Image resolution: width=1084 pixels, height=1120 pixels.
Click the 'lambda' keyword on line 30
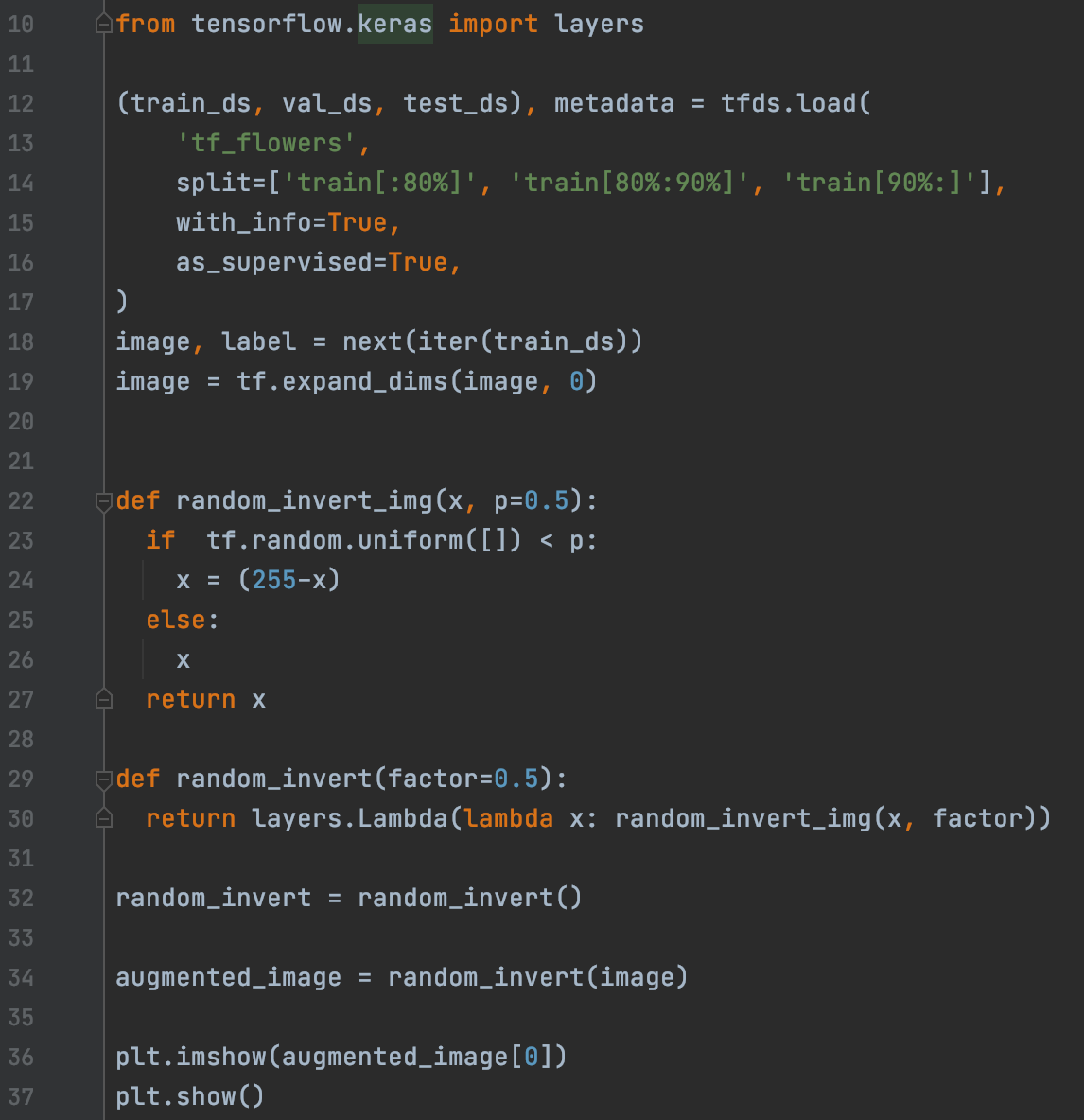coord(509,818)
